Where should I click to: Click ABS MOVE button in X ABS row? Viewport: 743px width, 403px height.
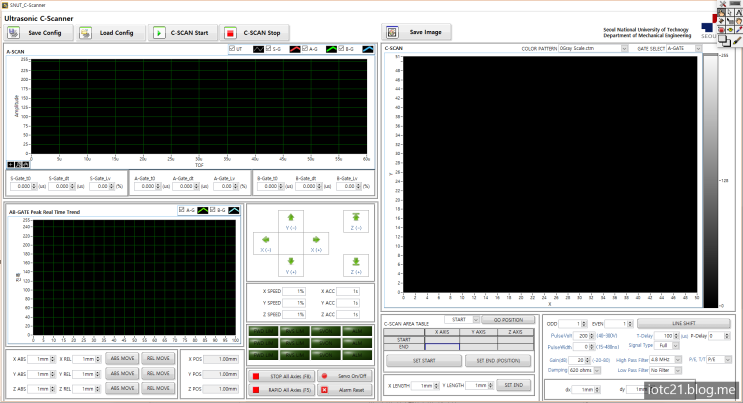coord(122,358)
